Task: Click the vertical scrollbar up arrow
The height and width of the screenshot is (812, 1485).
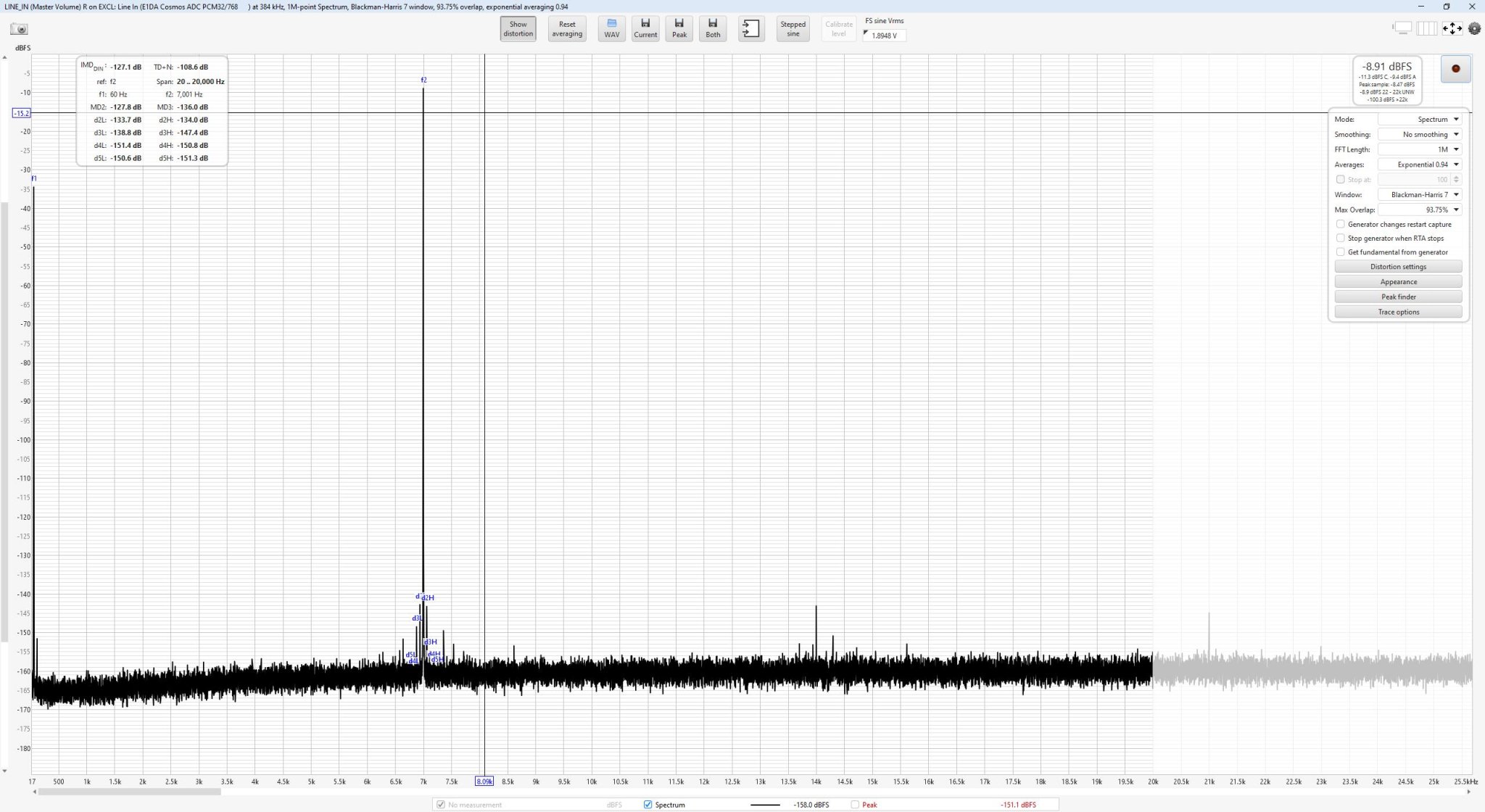Action: pos(4,57)
